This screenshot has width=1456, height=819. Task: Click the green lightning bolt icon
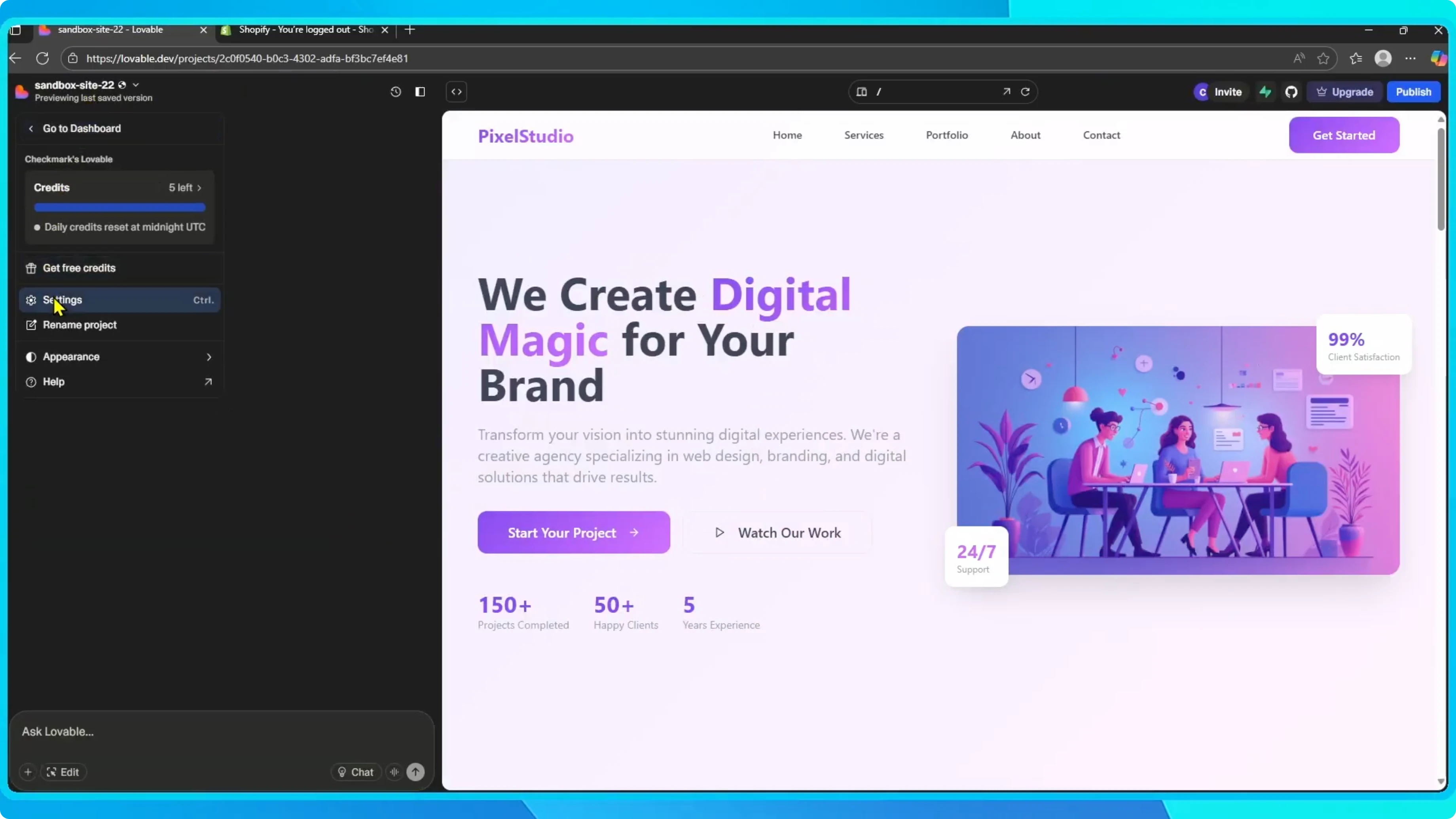point(1265,91)
